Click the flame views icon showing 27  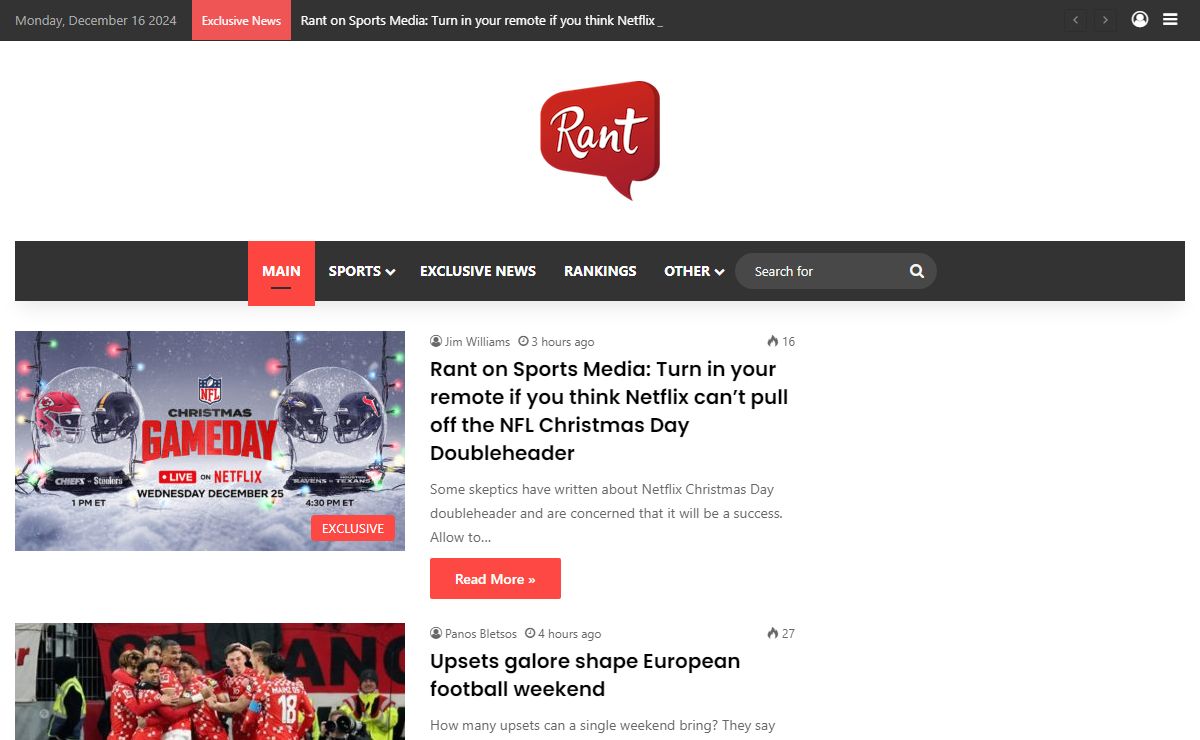(x=773, y=634)
